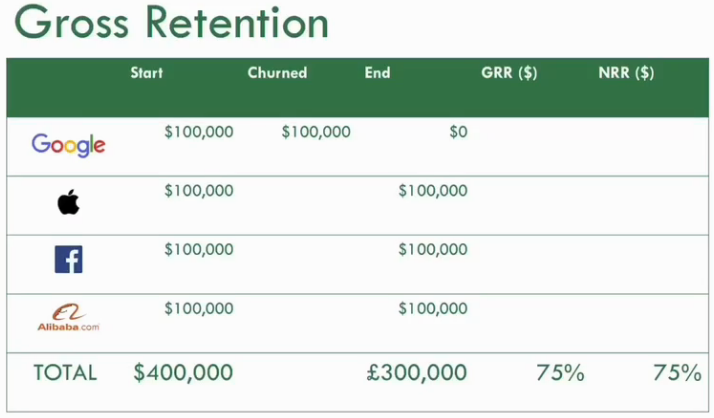Select the Churned column header
This screenshot has height=418, width=714.
point(277,73)
